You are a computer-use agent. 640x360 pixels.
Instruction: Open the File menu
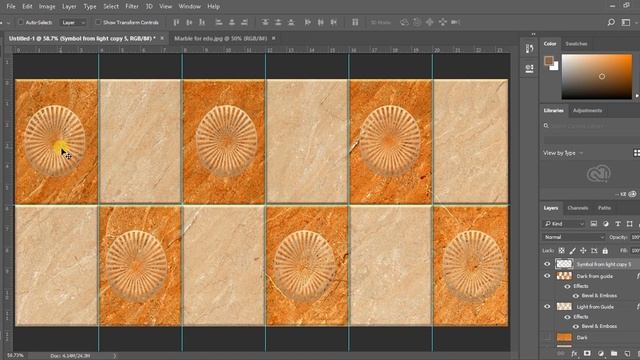coord(11,7)
